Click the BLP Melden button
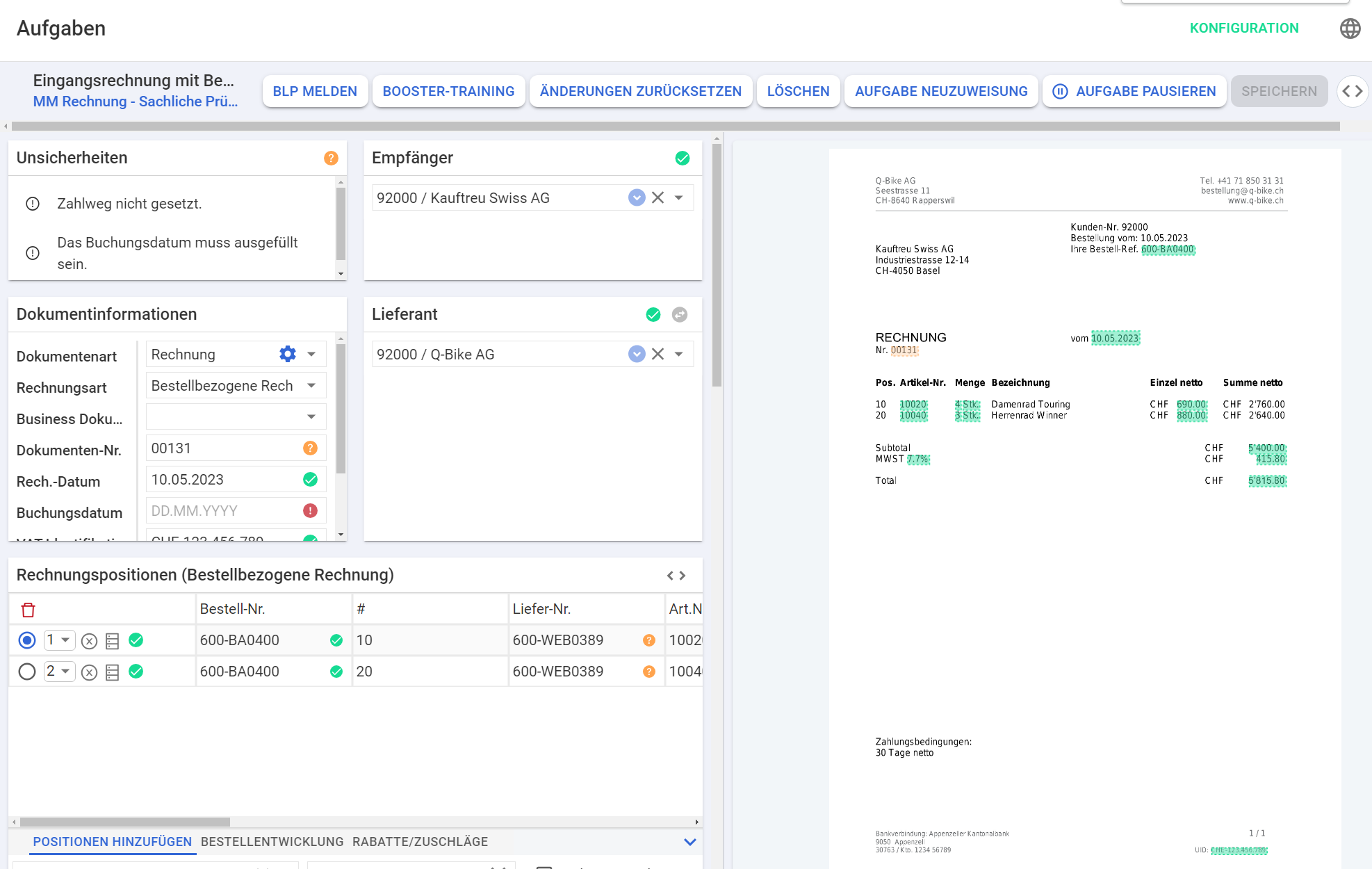 (x=315, y=92)
